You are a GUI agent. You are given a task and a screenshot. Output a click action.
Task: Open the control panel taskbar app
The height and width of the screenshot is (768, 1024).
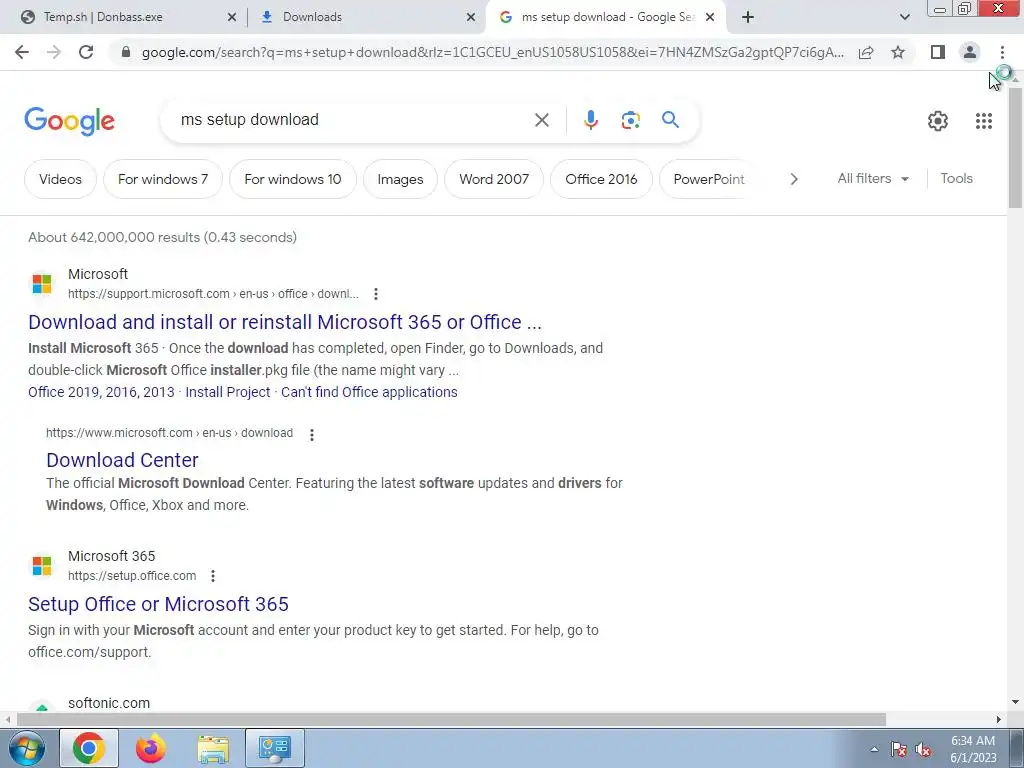click(274, 748)
